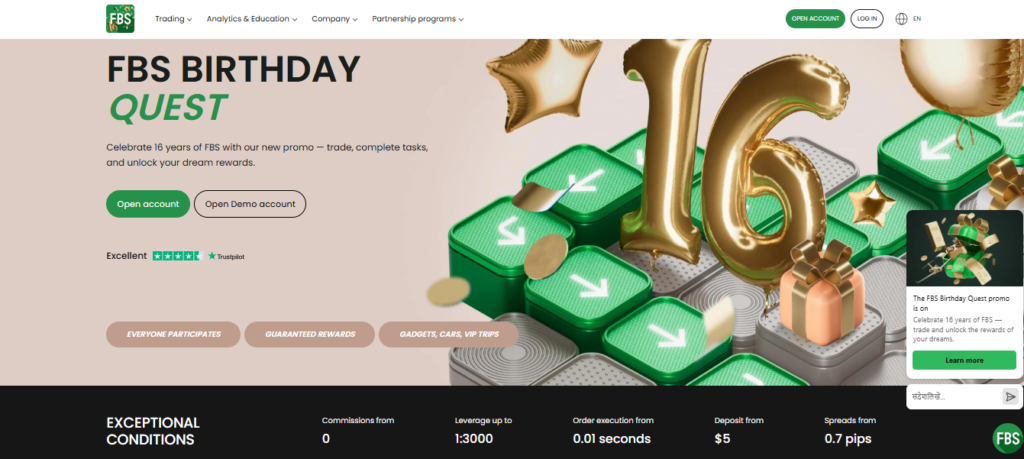Select the EVERYONE PARTICIPATES pill
This screenshot has height=459, width=1024.
tap(174, 334)
